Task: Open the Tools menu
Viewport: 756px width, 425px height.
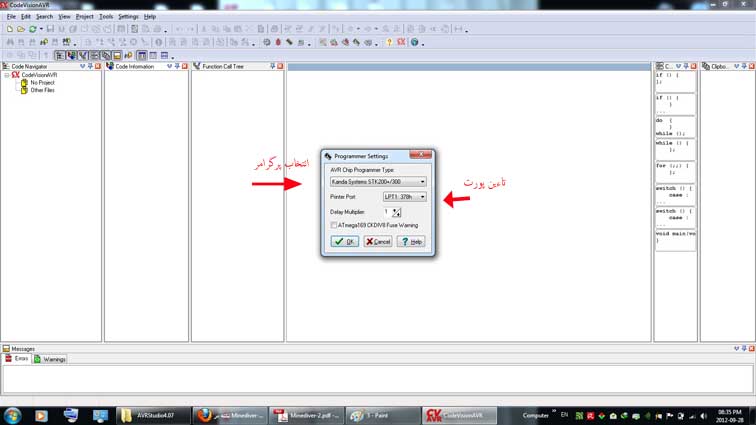Action: click(106, 16)
